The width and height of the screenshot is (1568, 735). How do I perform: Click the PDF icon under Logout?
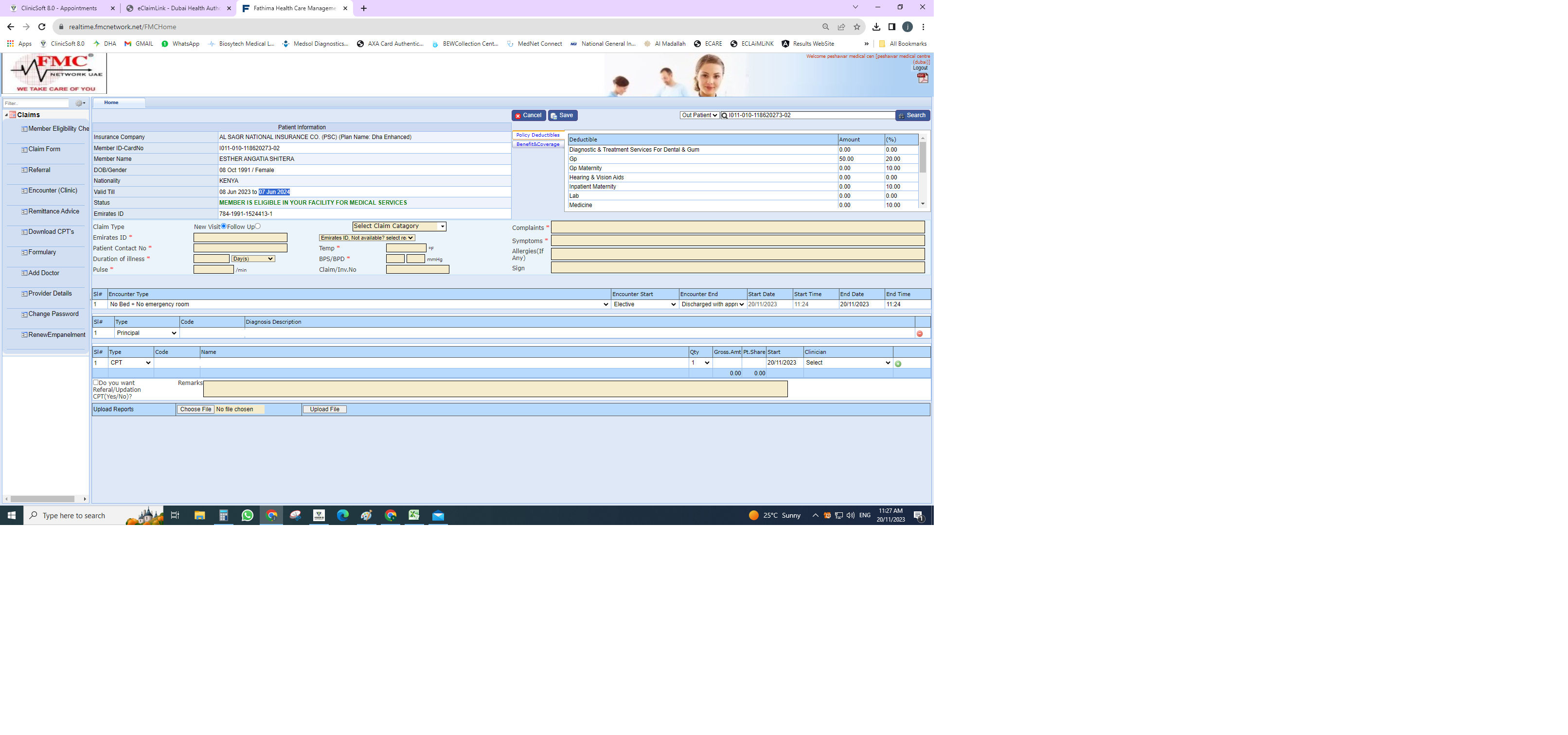point(922,78)
